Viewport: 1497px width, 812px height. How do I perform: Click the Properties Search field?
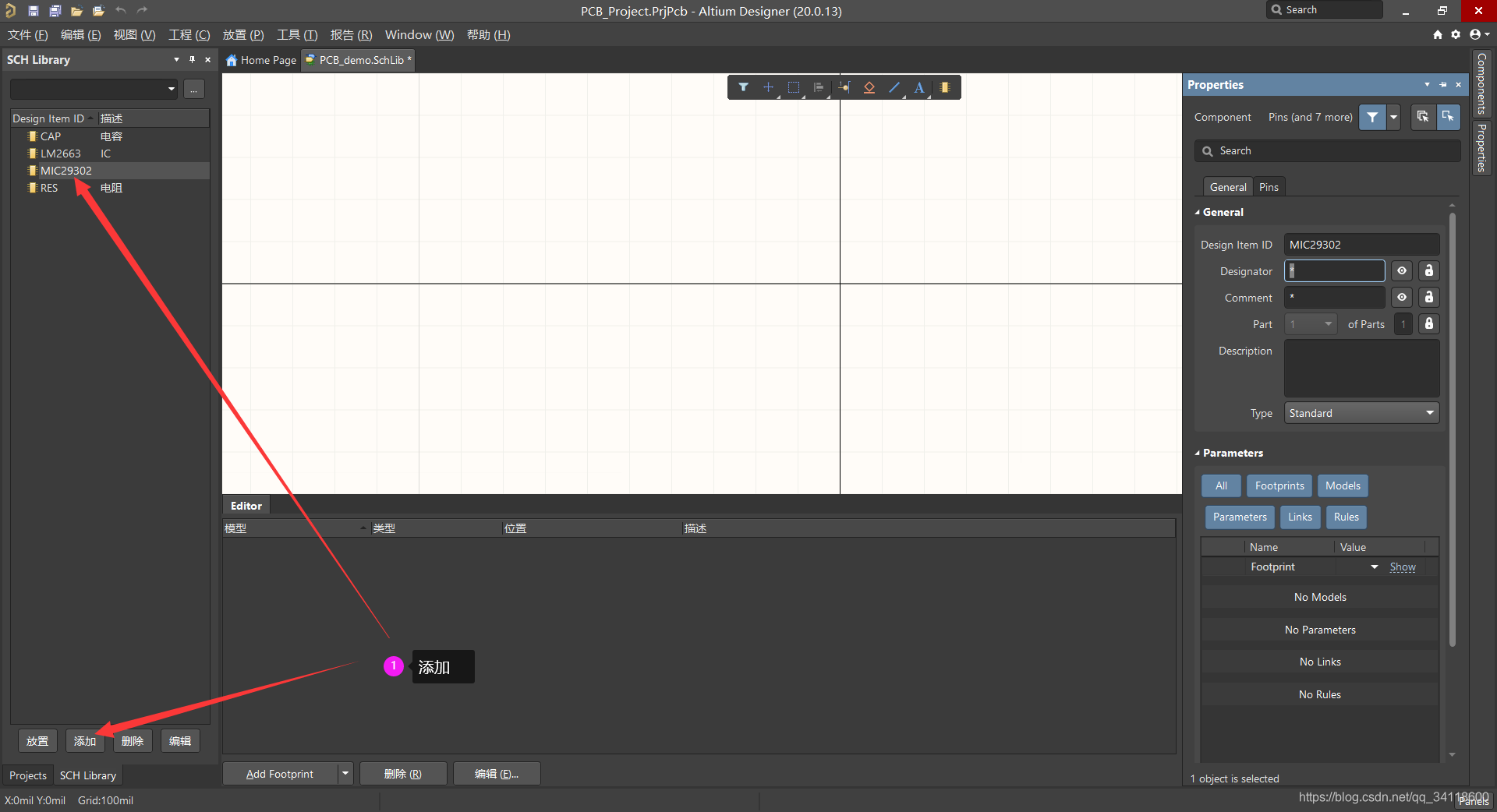1328,151
